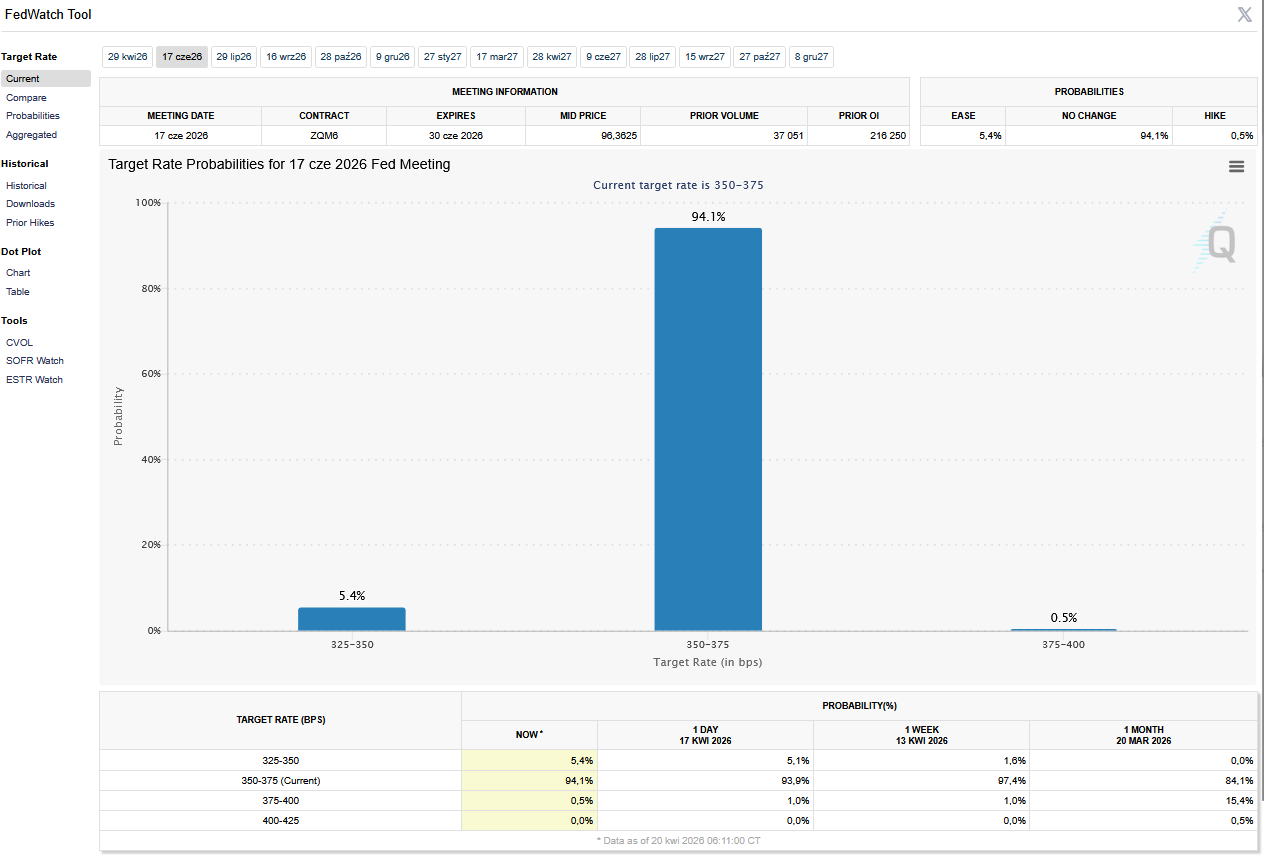Select the 29 kwi26 meeting tab
1267x855 pixels.
click(x=127, y=57)
